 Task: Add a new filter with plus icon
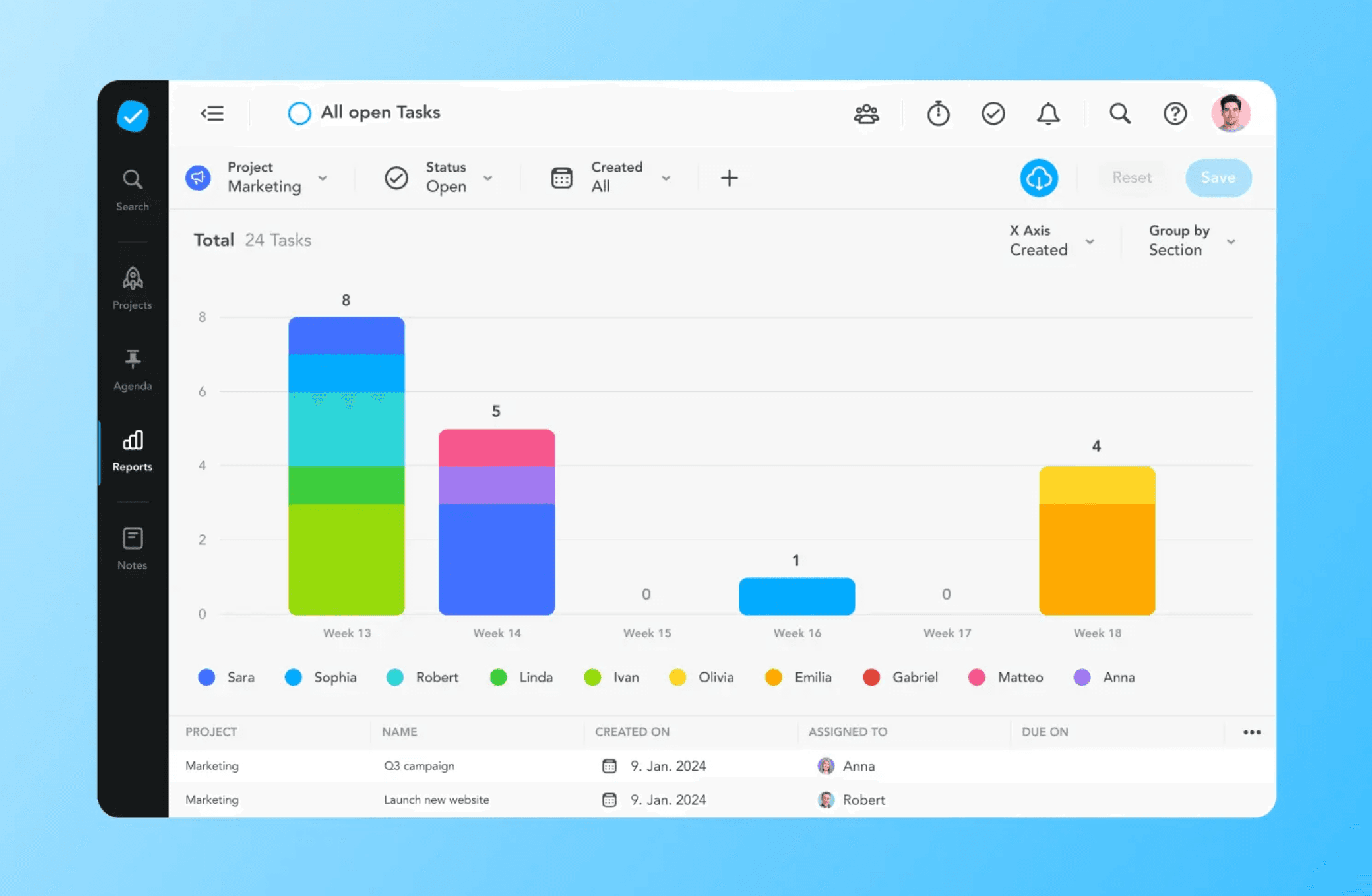click(x=729, y=177)
